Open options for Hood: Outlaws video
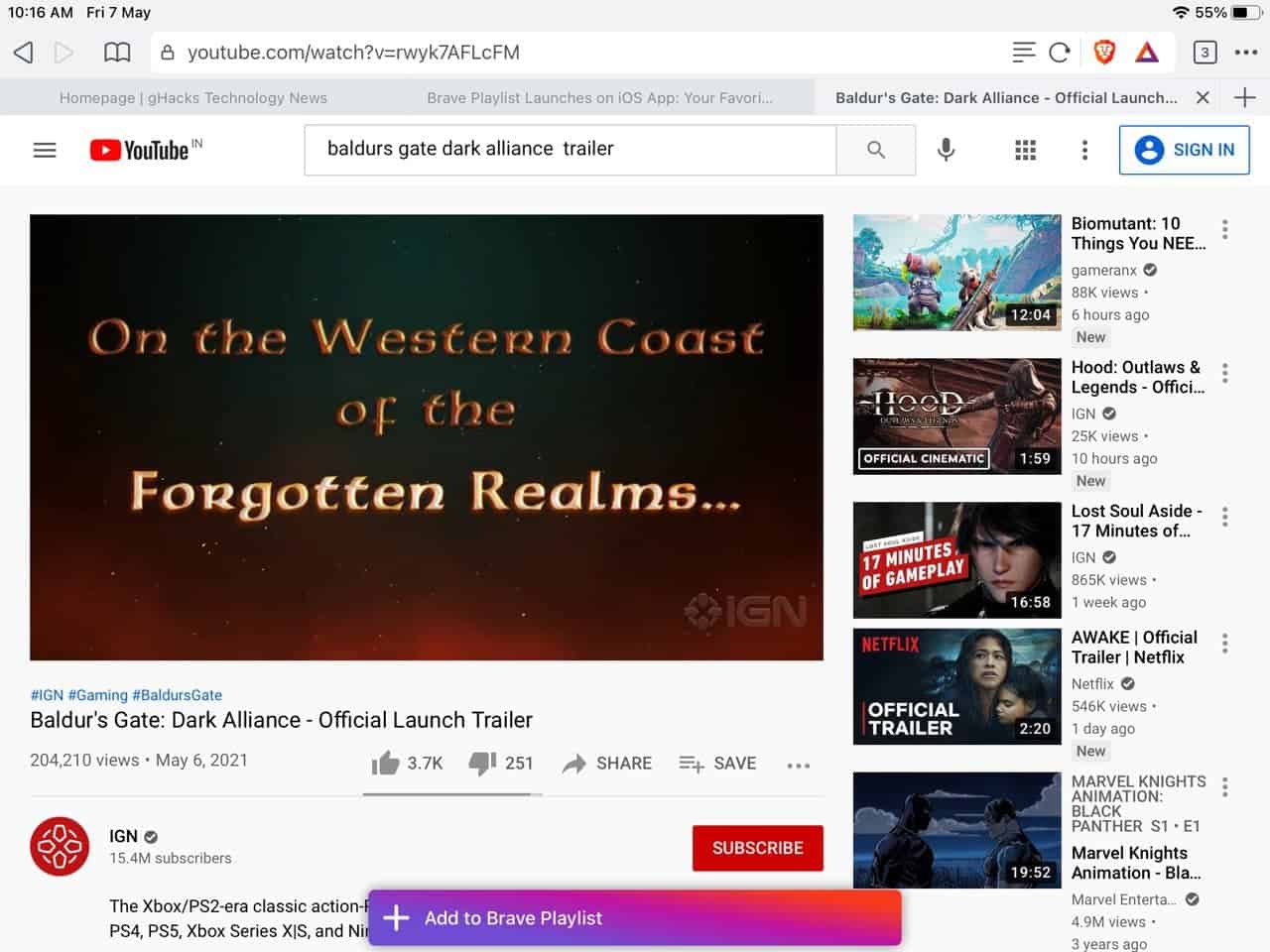 (1225, 374)
